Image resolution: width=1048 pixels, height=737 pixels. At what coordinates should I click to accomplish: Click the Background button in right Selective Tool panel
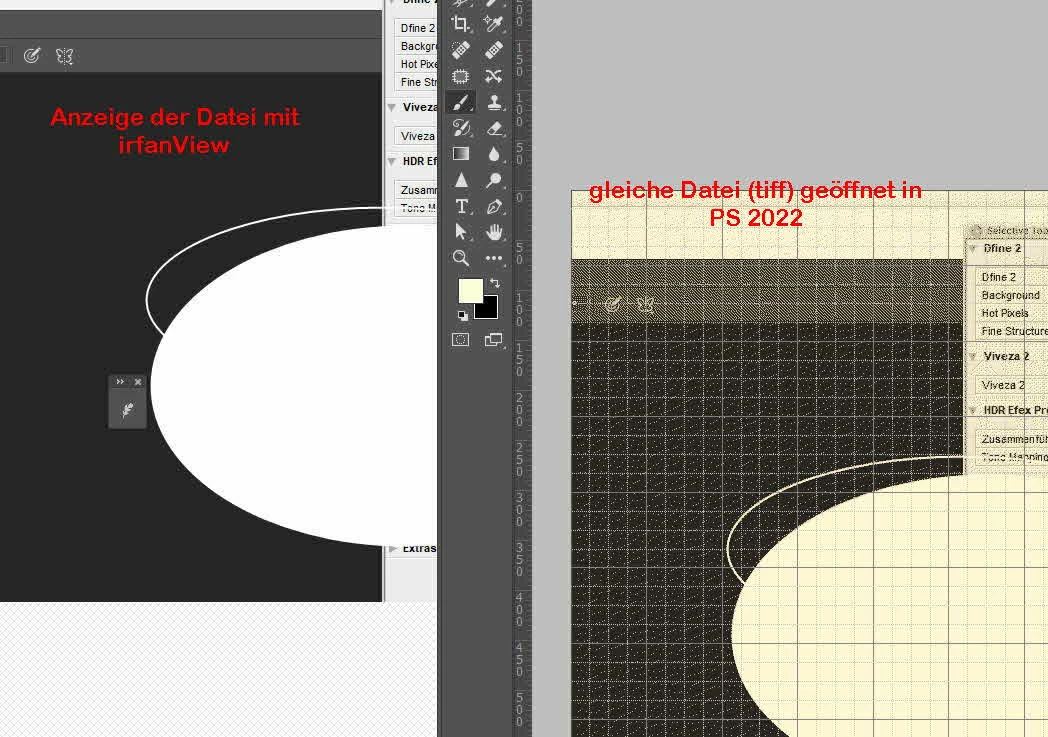1011,295
